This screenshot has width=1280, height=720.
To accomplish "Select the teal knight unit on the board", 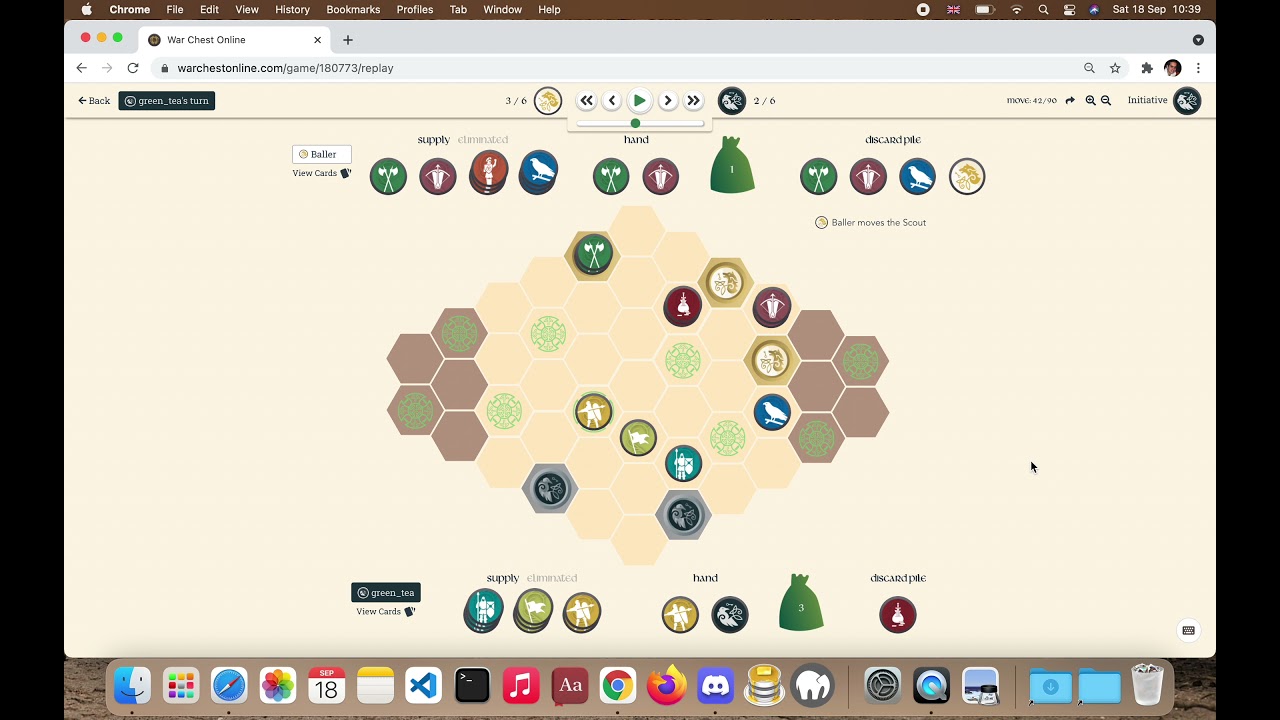I will (683, 463).
